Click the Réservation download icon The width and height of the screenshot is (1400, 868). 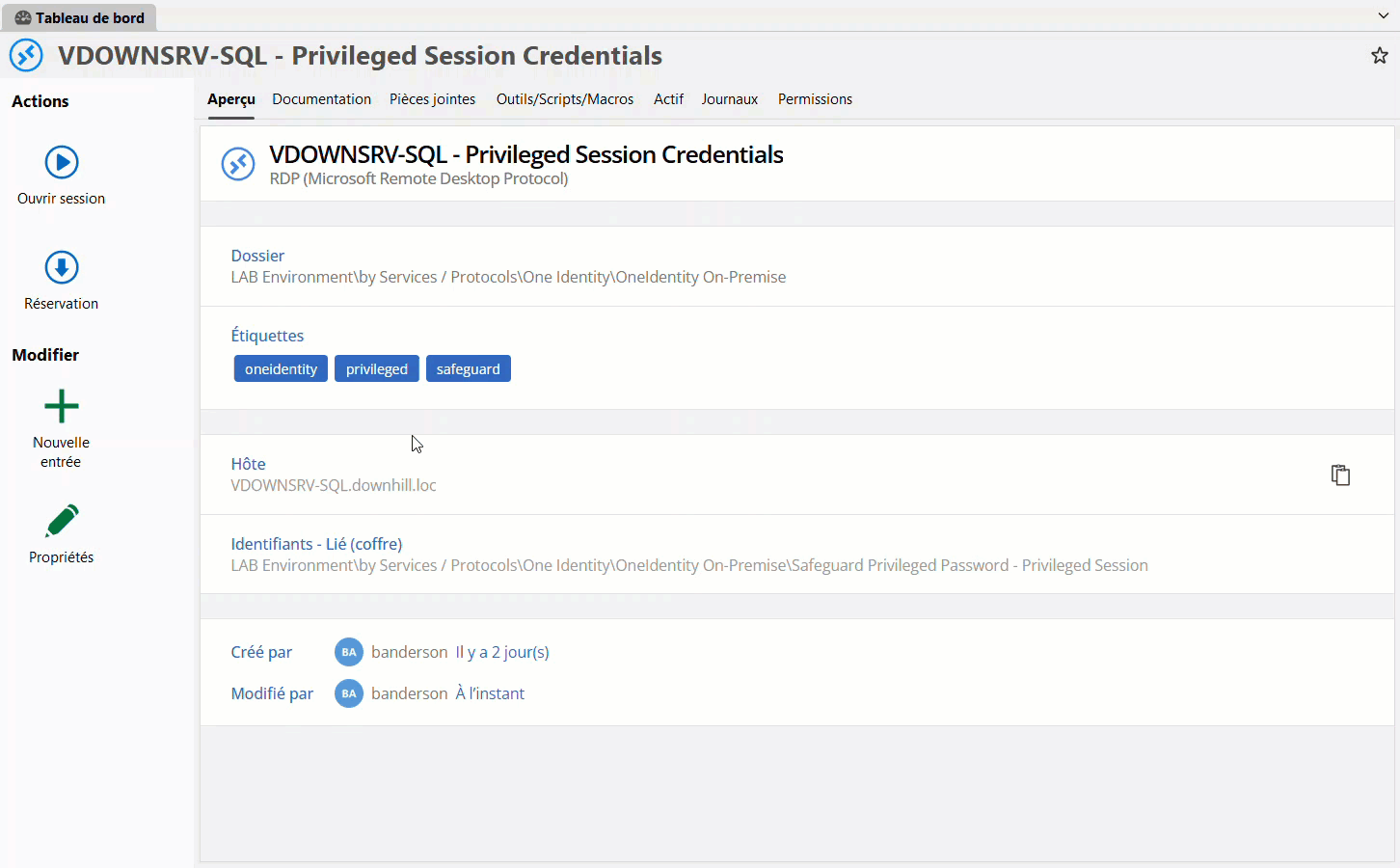[62, 267]
